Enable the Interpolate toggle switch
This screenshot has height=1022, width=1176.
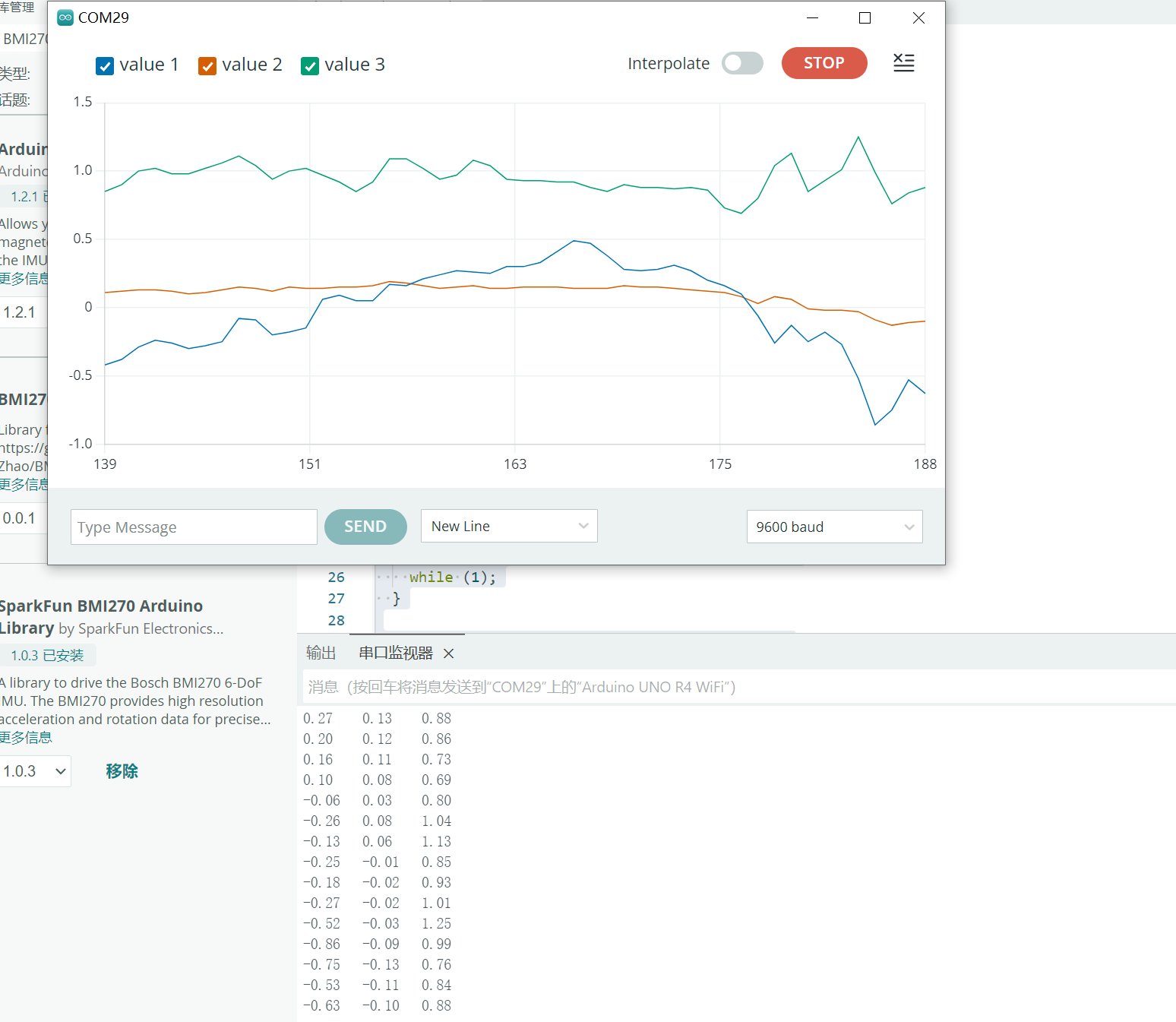coord(742,63)
